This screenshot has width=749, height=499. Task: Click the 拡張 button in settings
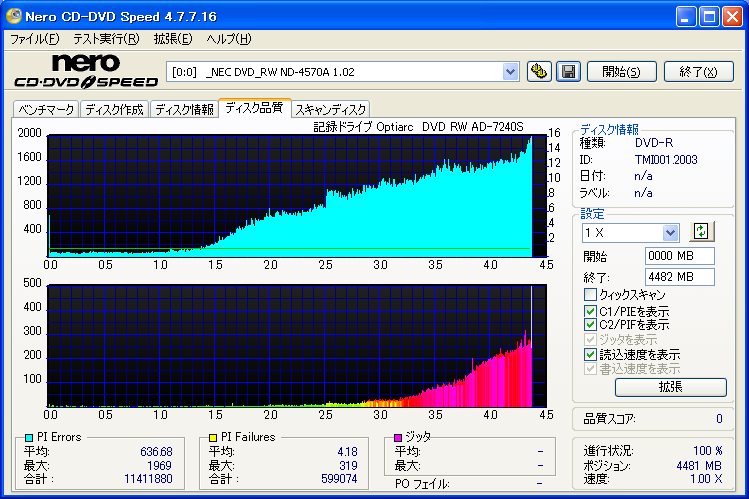[x=671, y=387]
